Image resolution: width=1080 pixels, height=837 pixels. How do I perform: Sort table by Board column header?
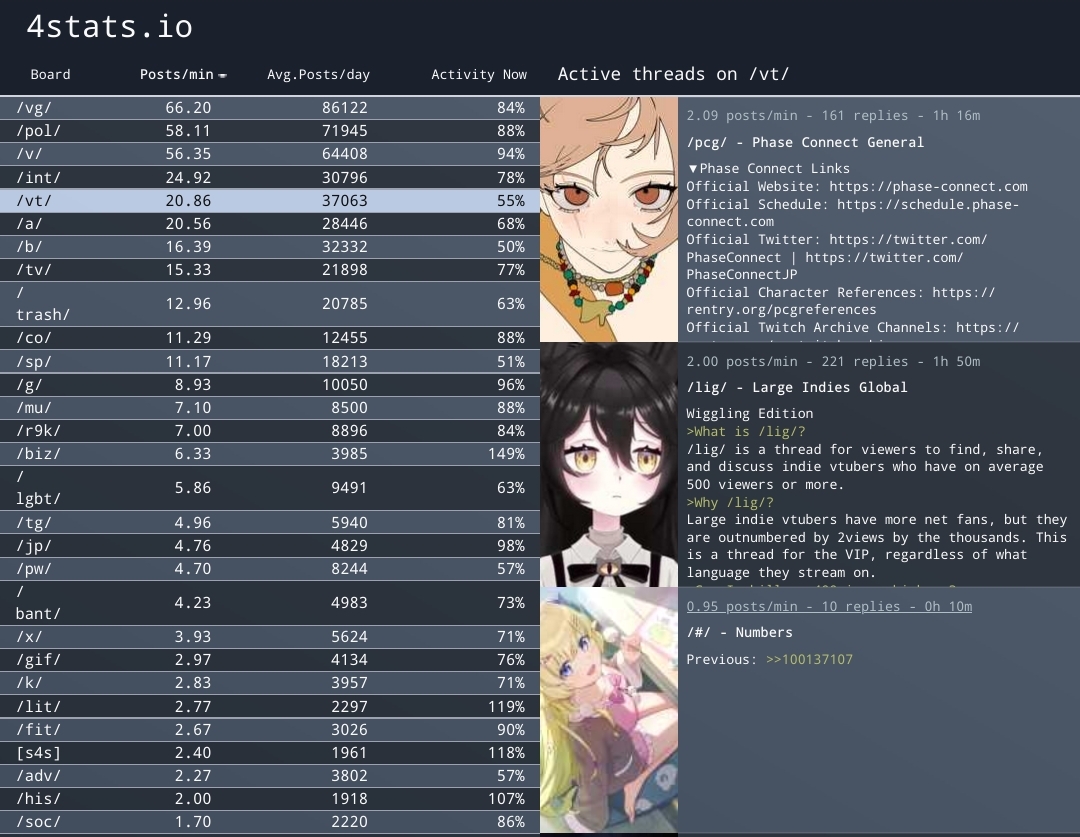(x=50, y=74)
